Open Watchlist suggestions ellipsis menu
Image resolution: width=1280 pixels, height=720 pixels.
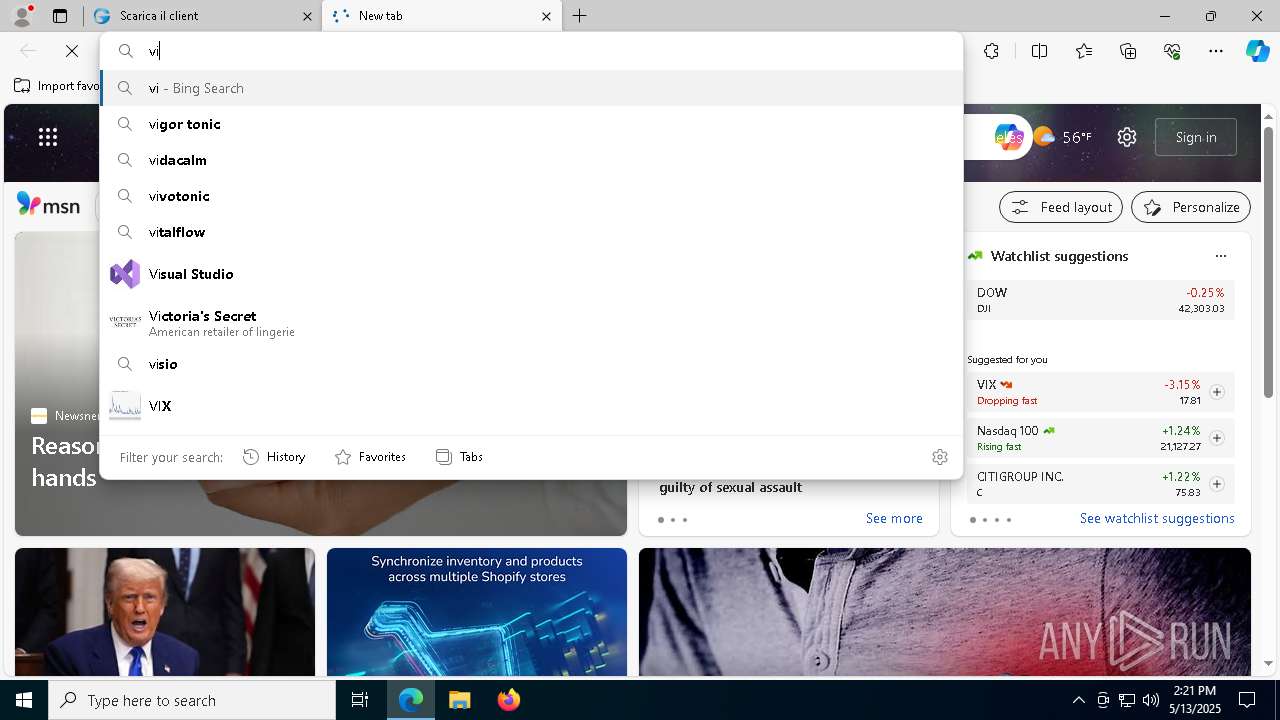(1220, 256)
